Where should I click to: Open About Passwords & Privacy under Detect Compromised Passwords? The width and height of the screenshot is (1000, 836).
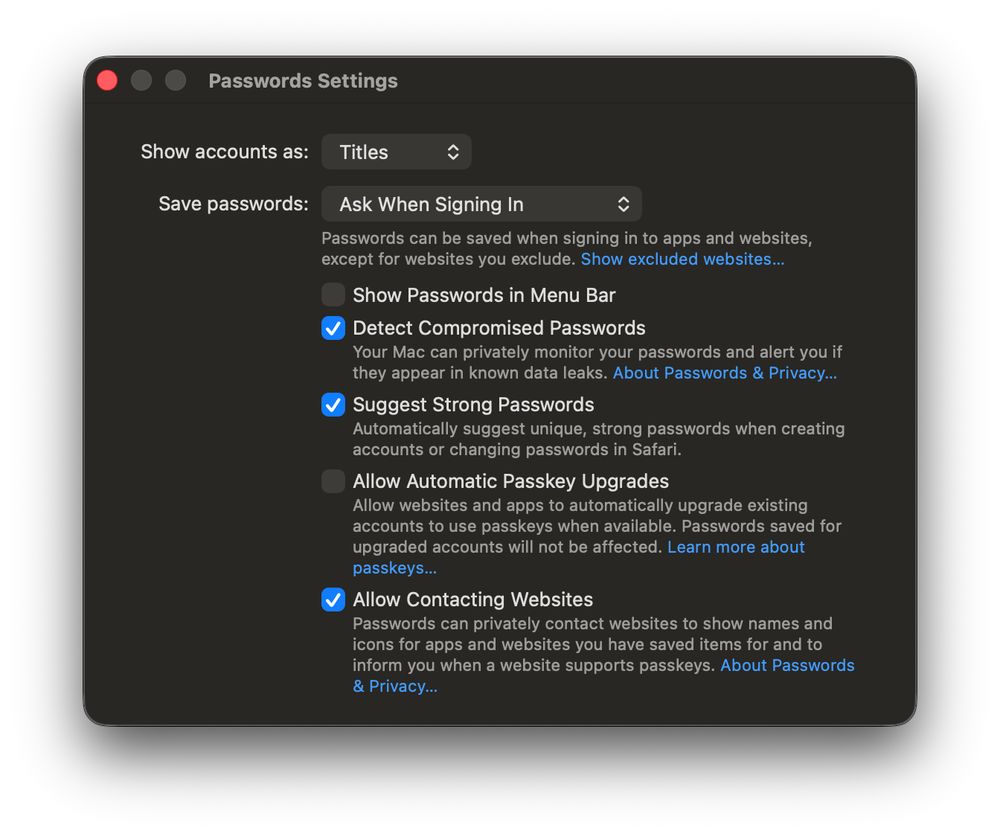(x=725, y=372)
